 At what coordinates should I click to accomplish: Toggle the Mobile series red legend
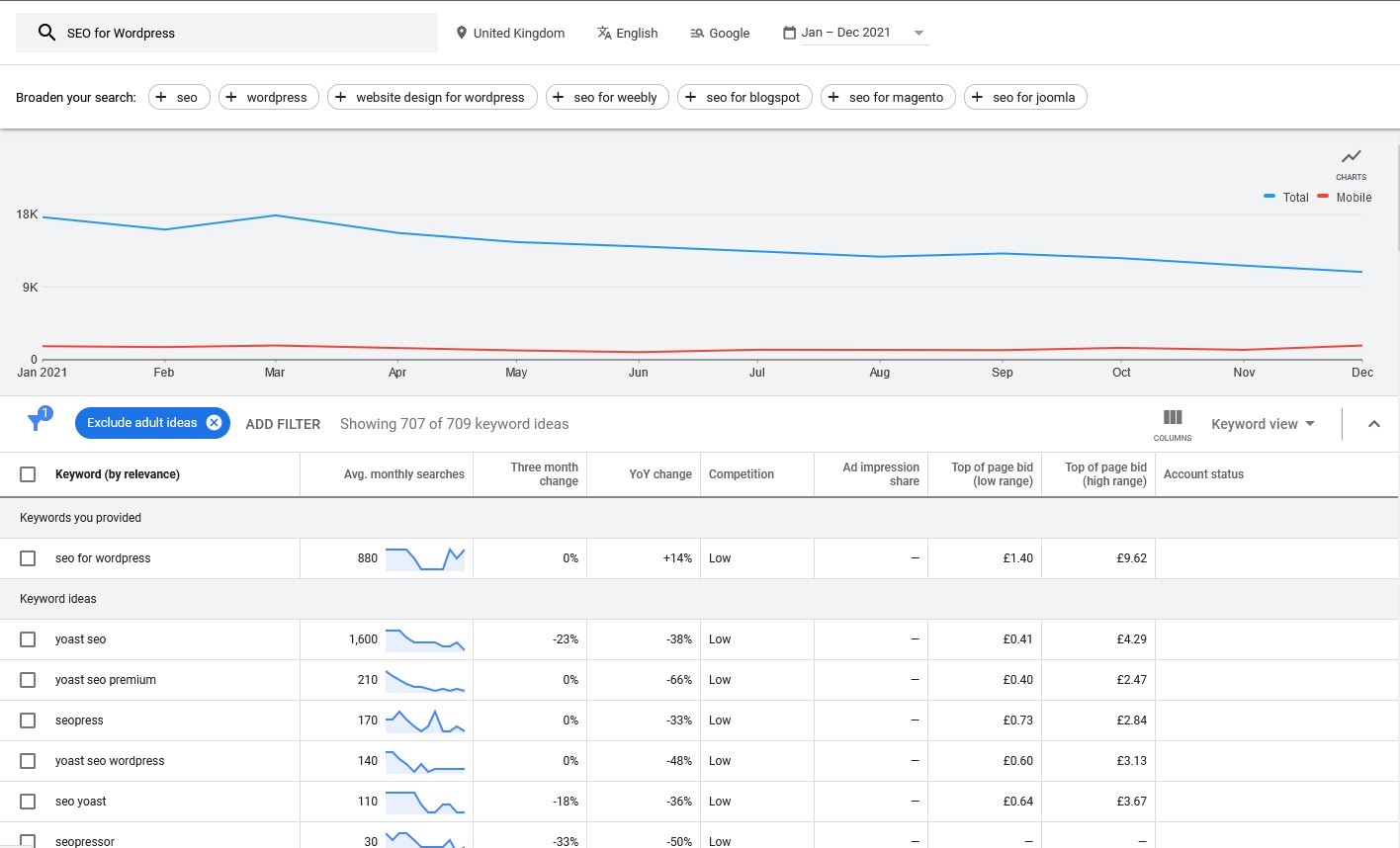click(x=1345, y=198)
